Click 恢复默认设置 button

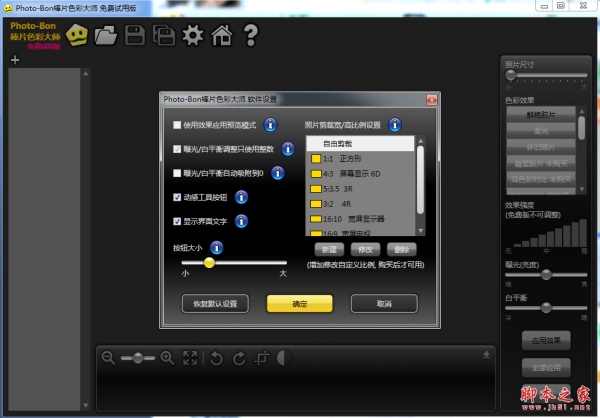(x=215, y=304)
